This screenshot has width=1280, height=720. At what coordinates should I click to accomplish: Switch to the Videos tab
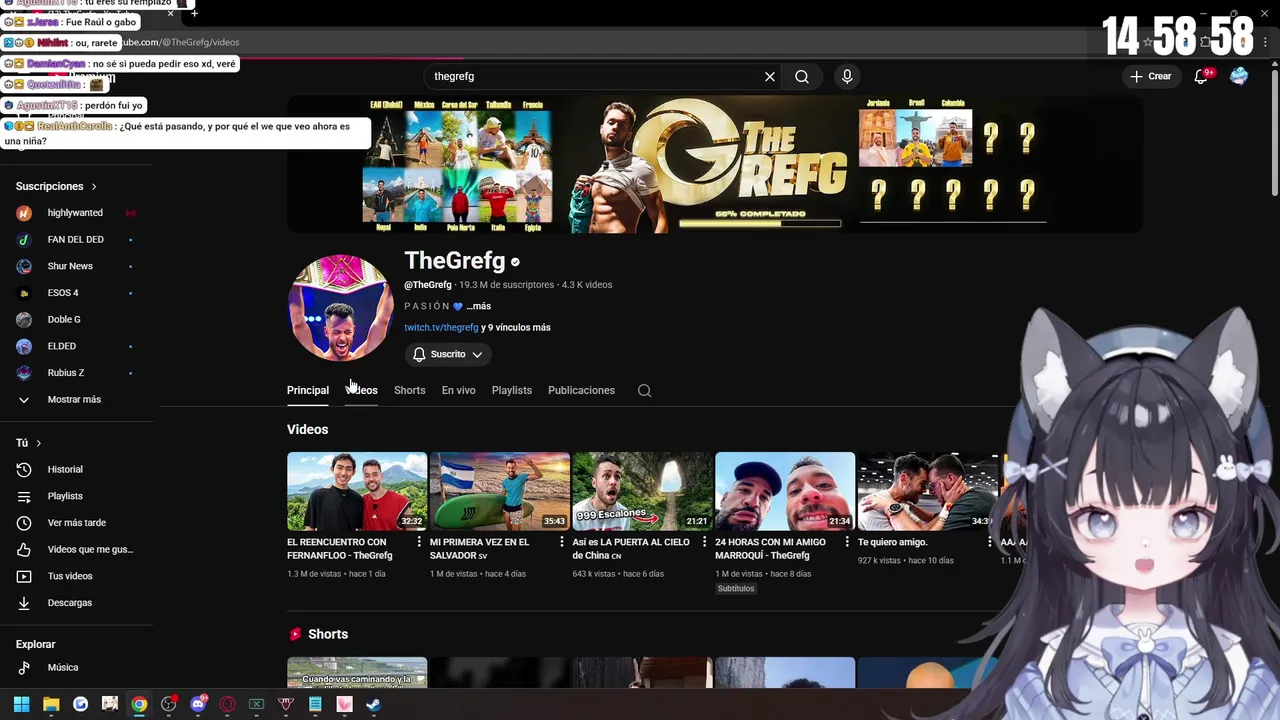362,390
